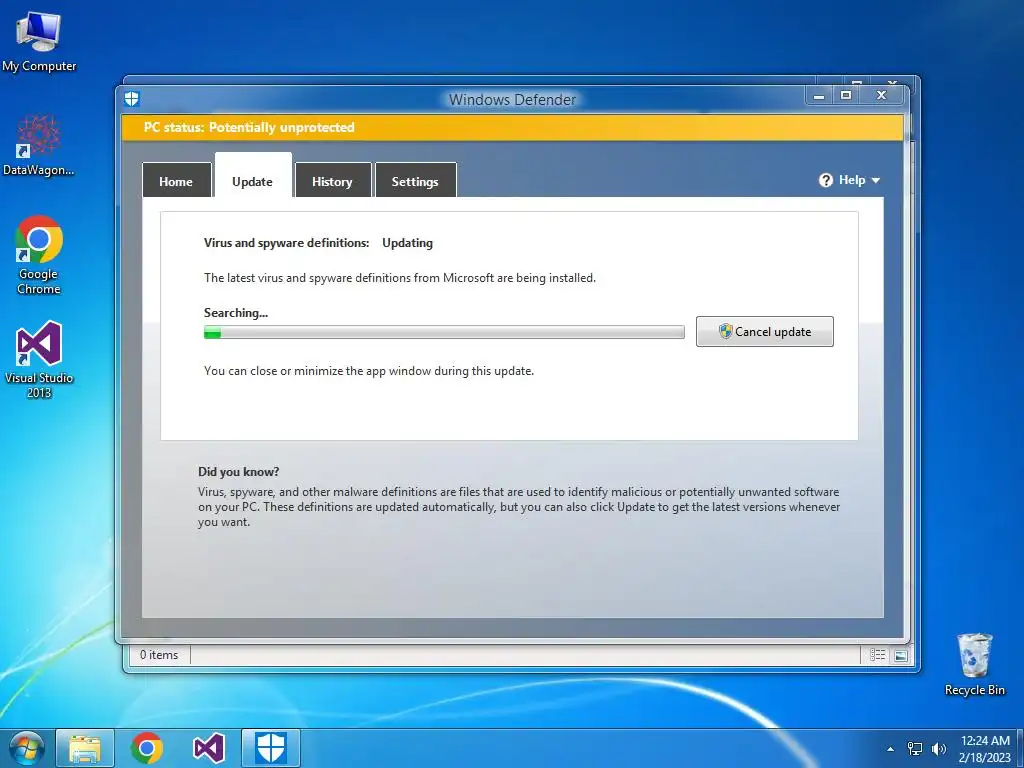The width and height of the screenshot is (1024, 768).
Task: Open File Explorer from the taskbar
Action: [x=85, y=748]
